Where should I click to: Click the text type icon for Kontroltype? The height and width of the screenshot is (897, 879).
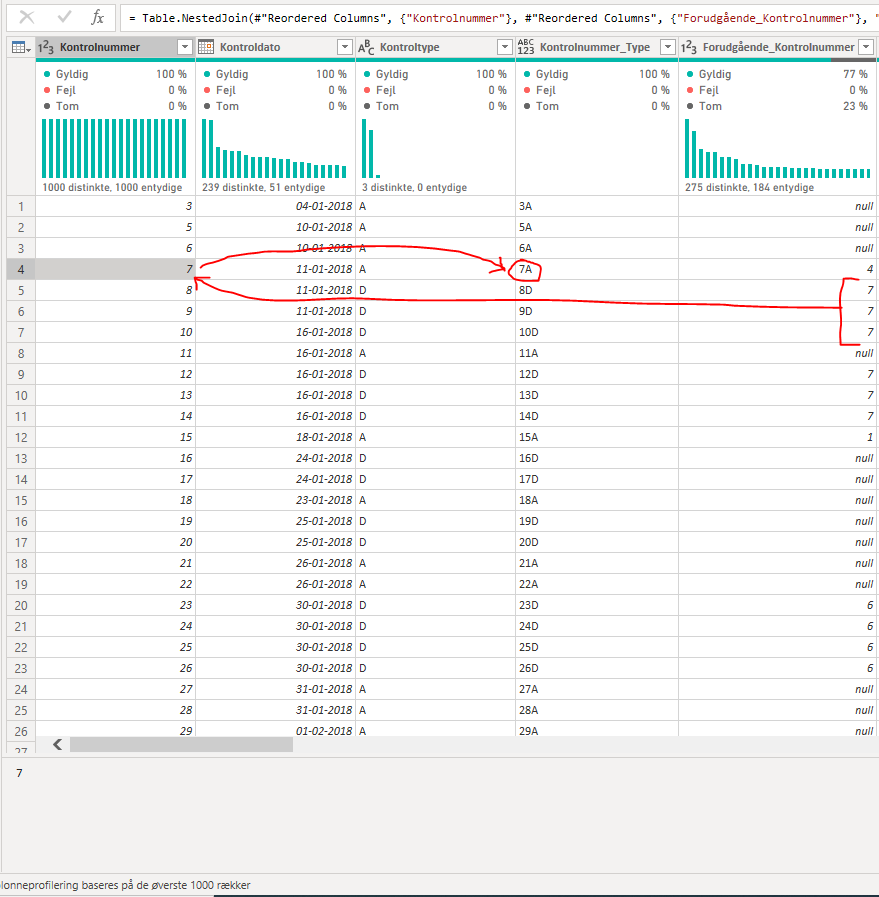[x=366, y=47]
